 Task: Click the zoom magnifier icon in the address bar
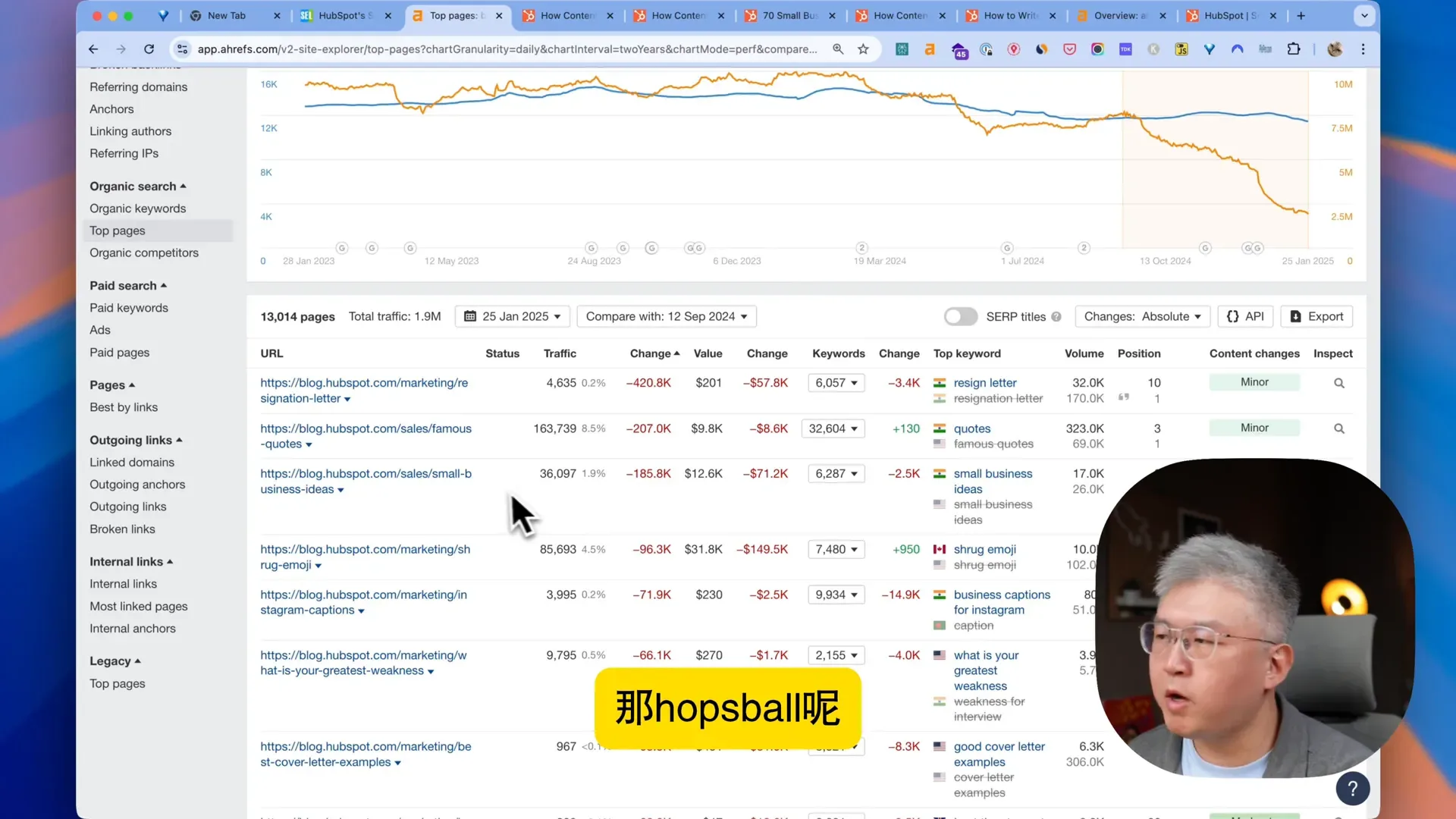point(838,49)
